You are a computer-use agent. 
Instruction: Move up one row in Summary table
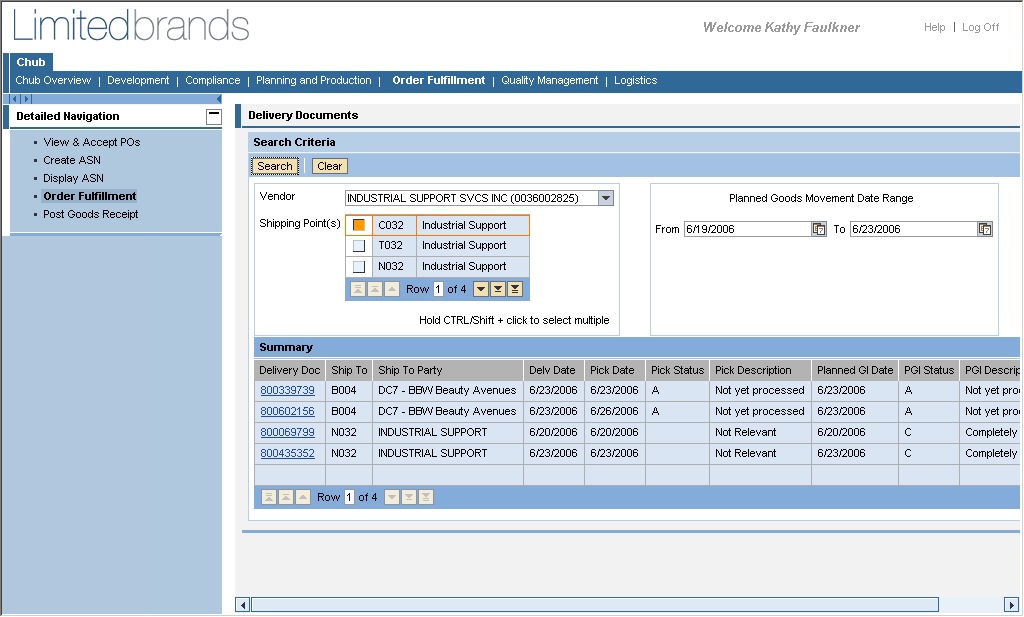pos(303,498)
